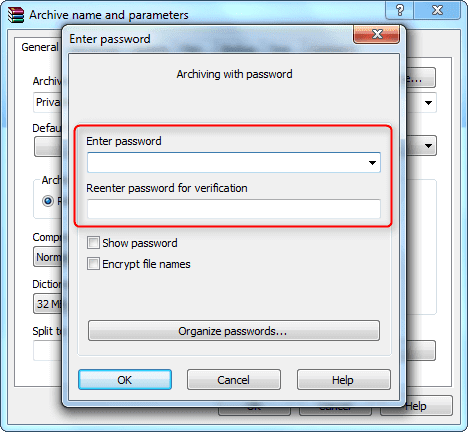Expand the default profile dropdown arrow
This screenshot has height=432, width=468.
click(x=428, y=146)
